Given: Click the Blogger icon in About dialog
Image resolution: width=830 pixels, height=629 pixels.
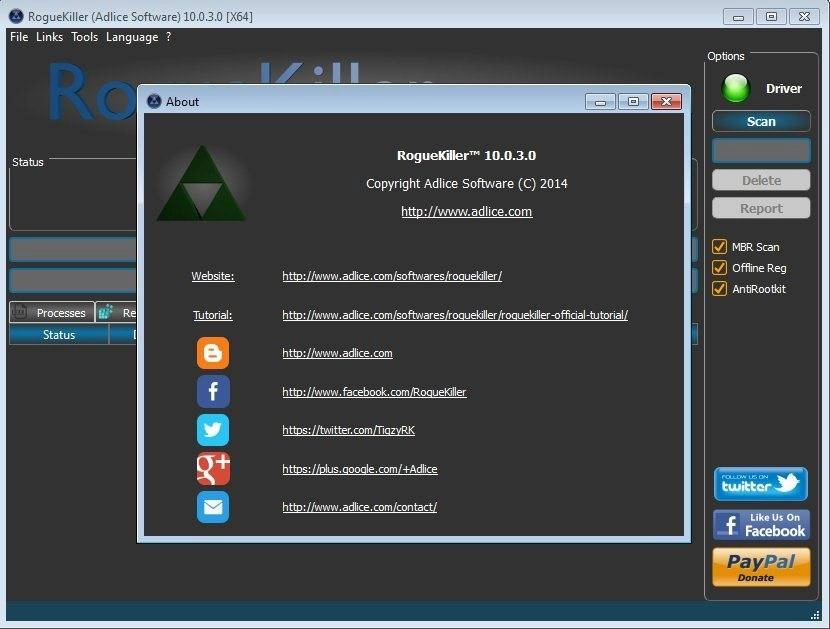Looking at the screenshot, I should tap(213, 353).
